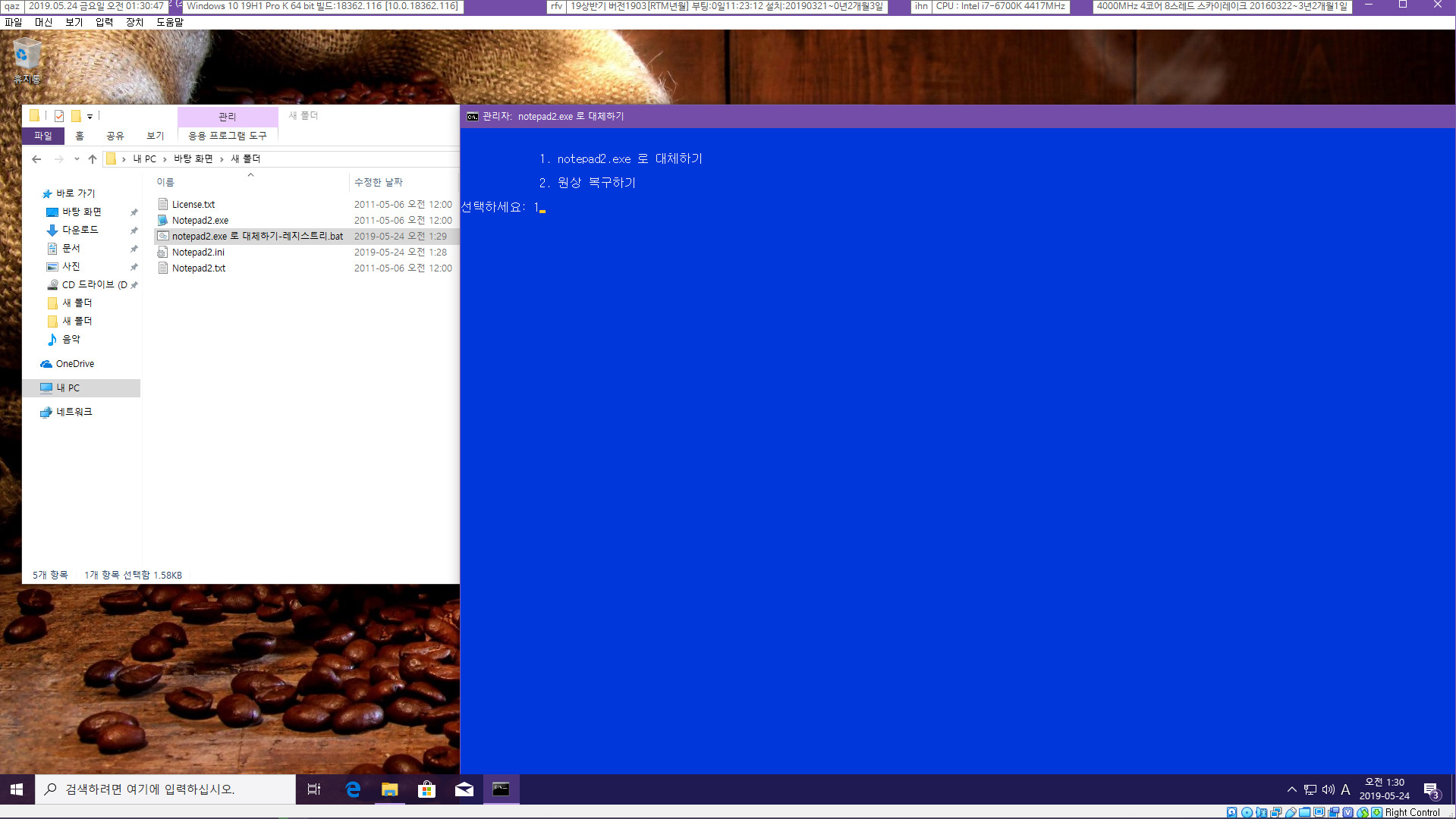This screenshot has width=1456, height=819.
Task: Open CD 드라이브 (D in navigation pane
Action: tap(94, 284)
